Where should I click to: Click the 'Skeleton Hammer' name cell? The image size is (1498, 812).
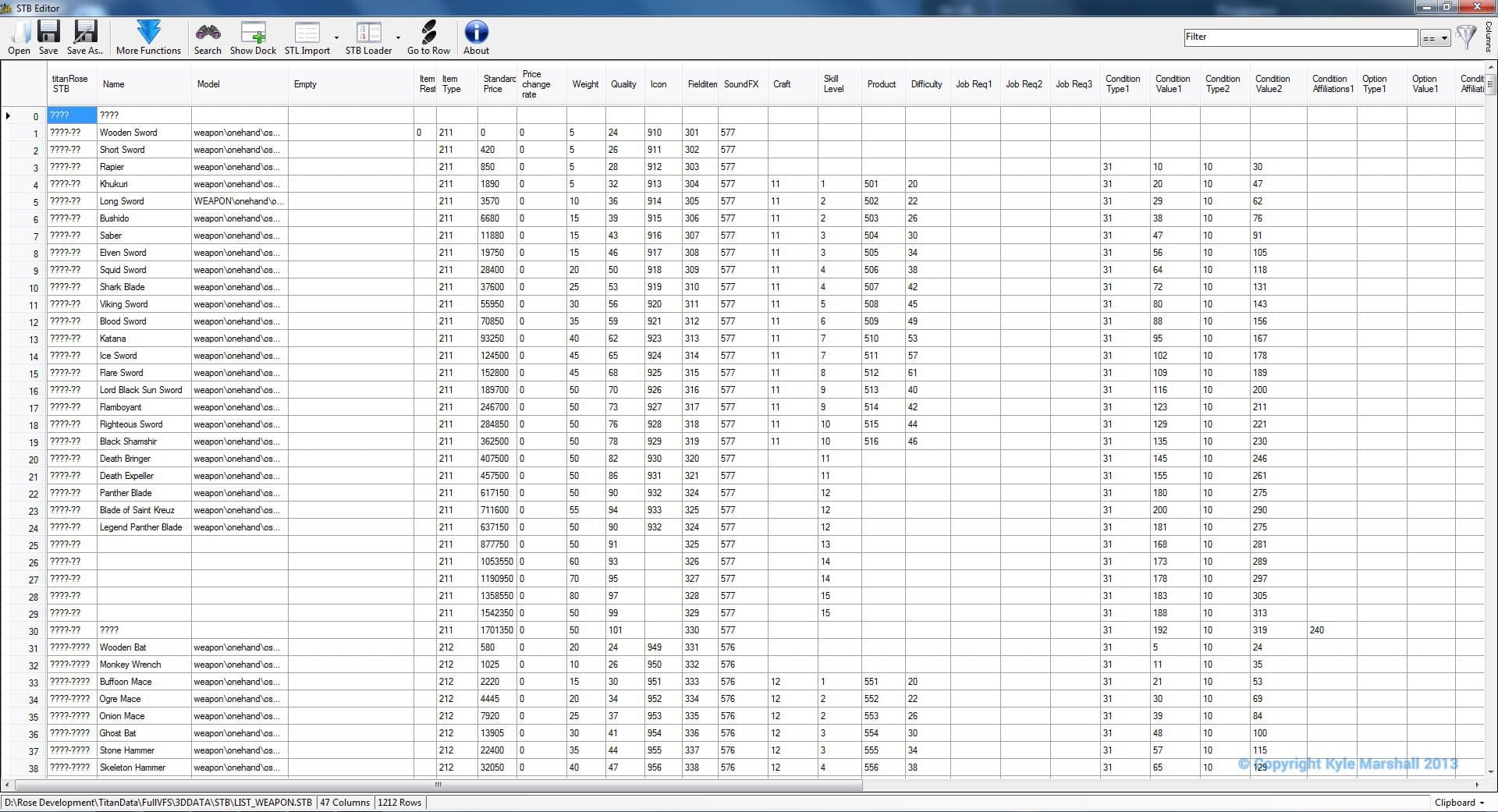pos(144,768)
